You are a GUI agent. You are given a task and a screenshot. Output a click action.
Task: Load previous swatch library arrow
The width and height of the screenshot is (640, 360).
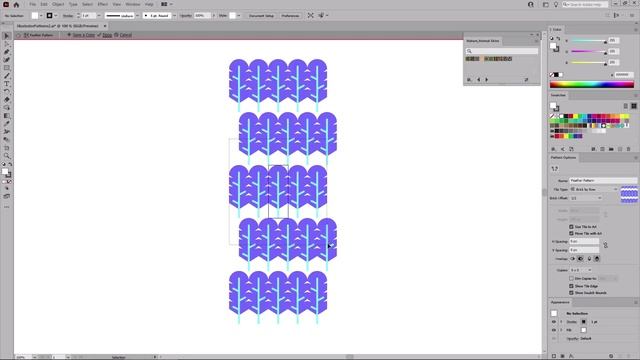[478, 80]
